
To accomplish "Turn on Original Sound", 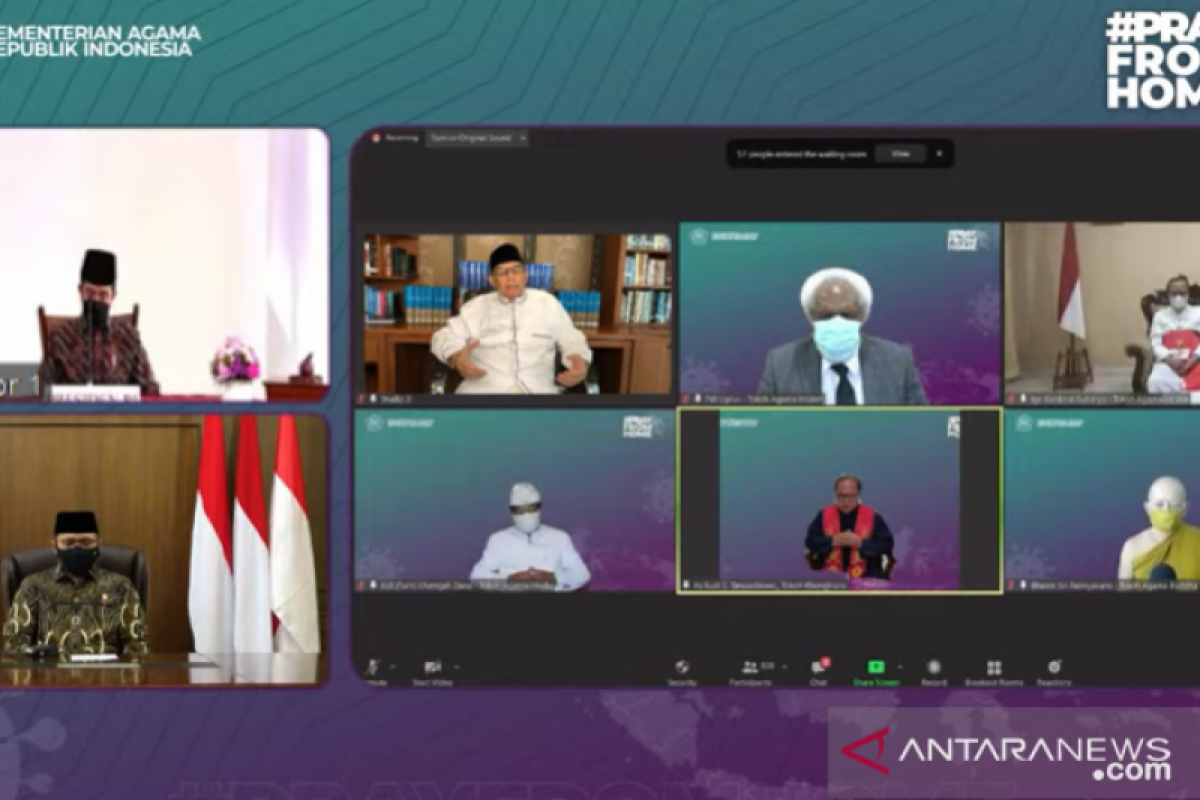I will (470, 138).
